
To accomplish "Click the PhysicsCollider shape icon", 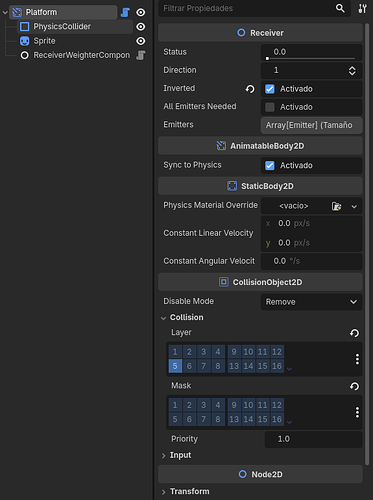I will pyautogui.click(x=25, y=27).
